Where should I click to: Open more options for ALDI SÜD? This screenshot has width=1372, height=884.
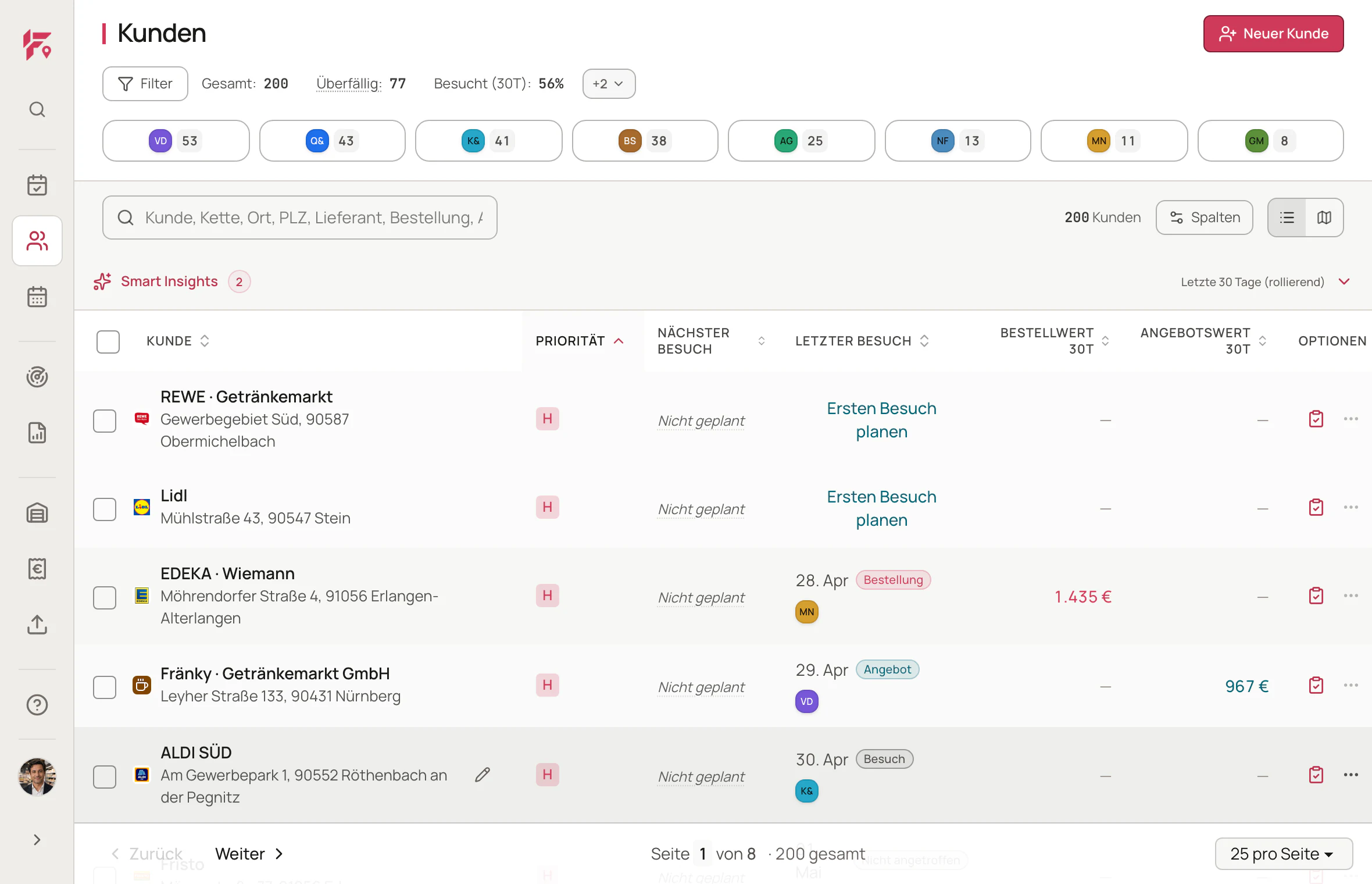pyautogui.click(x=1351, y=775)
